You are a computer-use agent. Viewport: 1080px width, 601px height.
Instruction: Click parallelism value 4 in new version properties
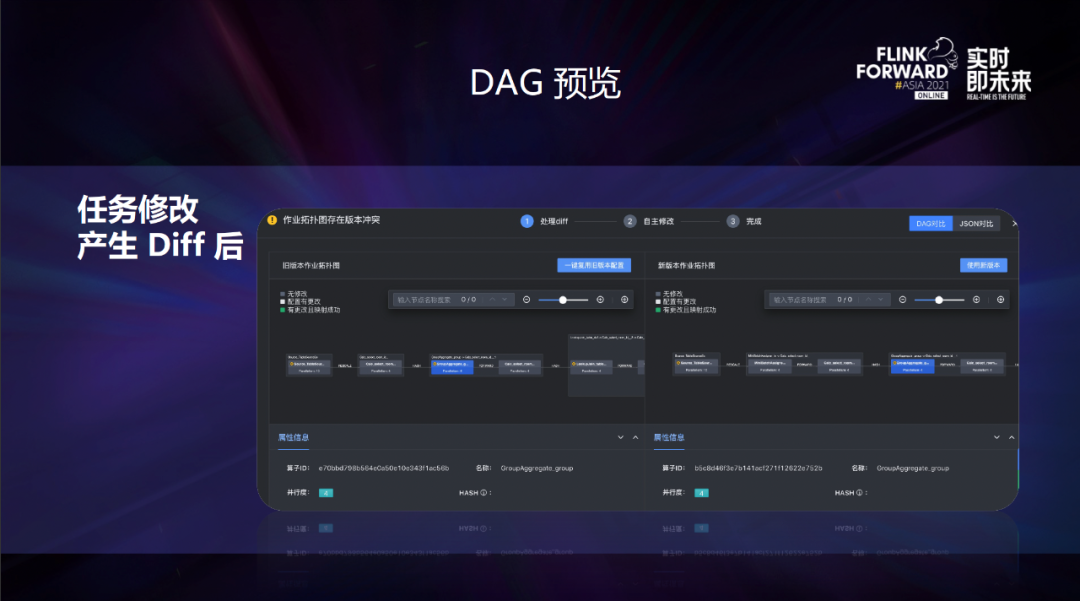(701, 493)
